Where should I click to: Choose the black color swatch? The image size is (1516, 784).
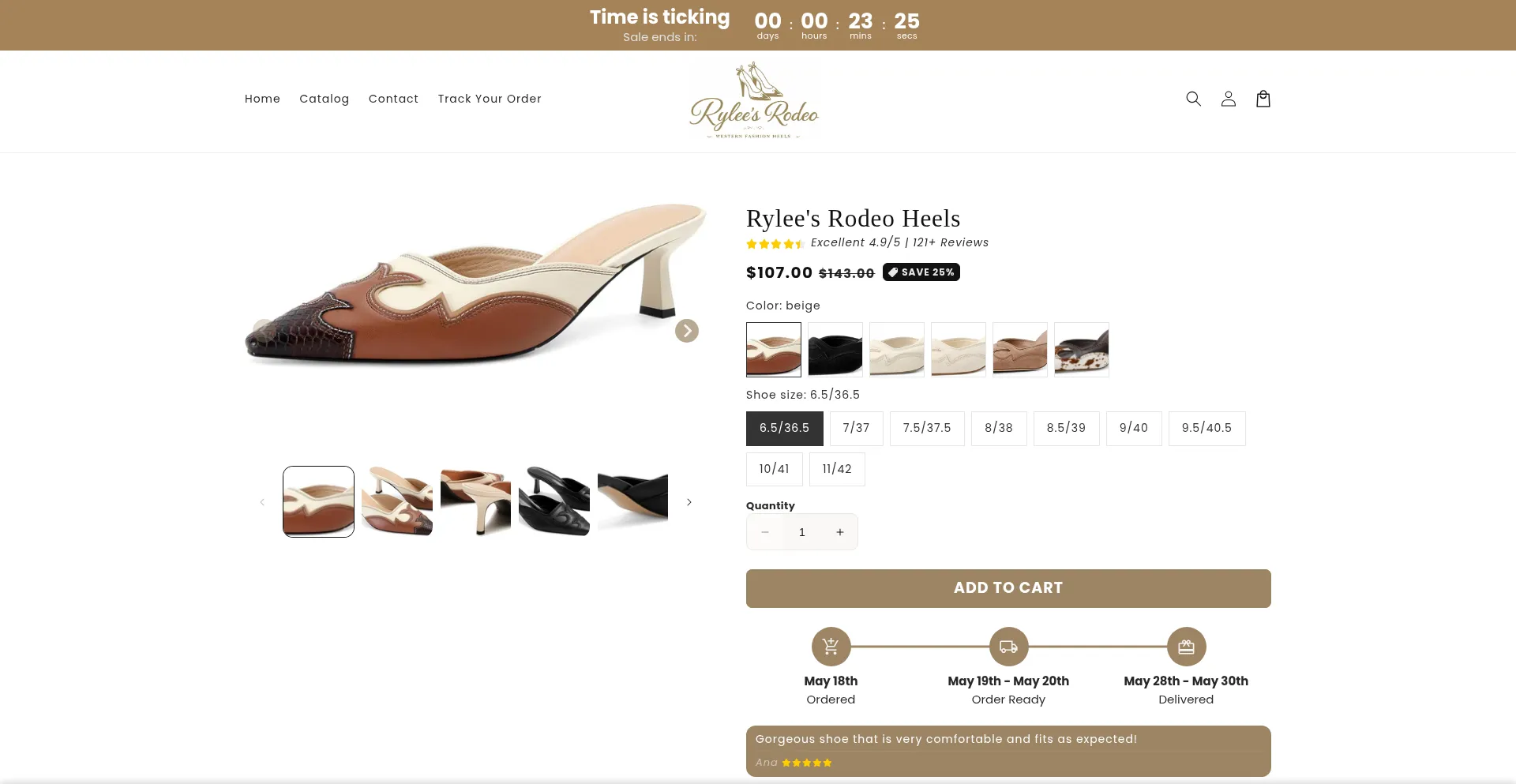pos(835,349)
